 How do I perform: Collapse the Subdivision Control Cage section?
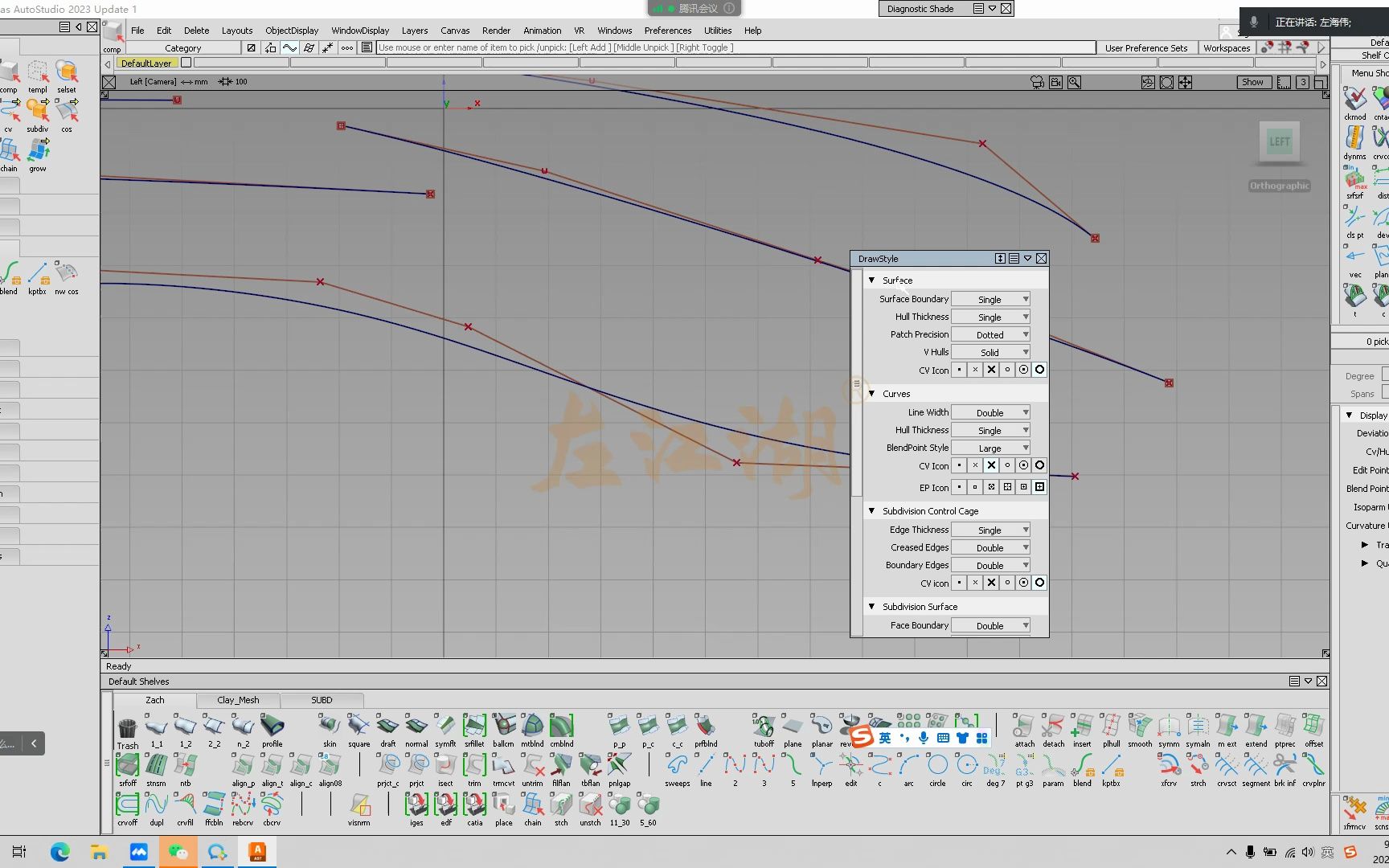point(871,510)
